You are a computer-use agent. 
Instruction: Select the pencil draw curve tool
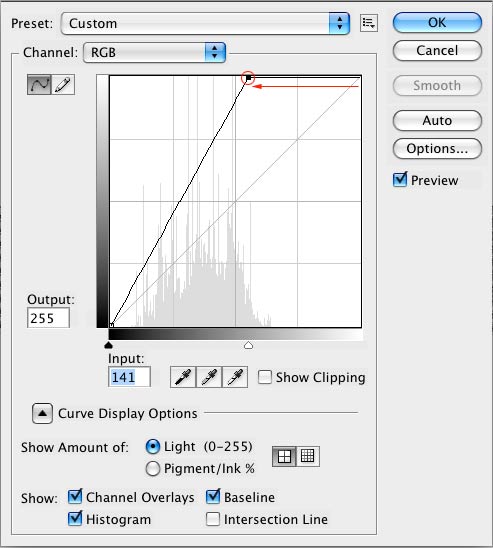click(63, 84)
